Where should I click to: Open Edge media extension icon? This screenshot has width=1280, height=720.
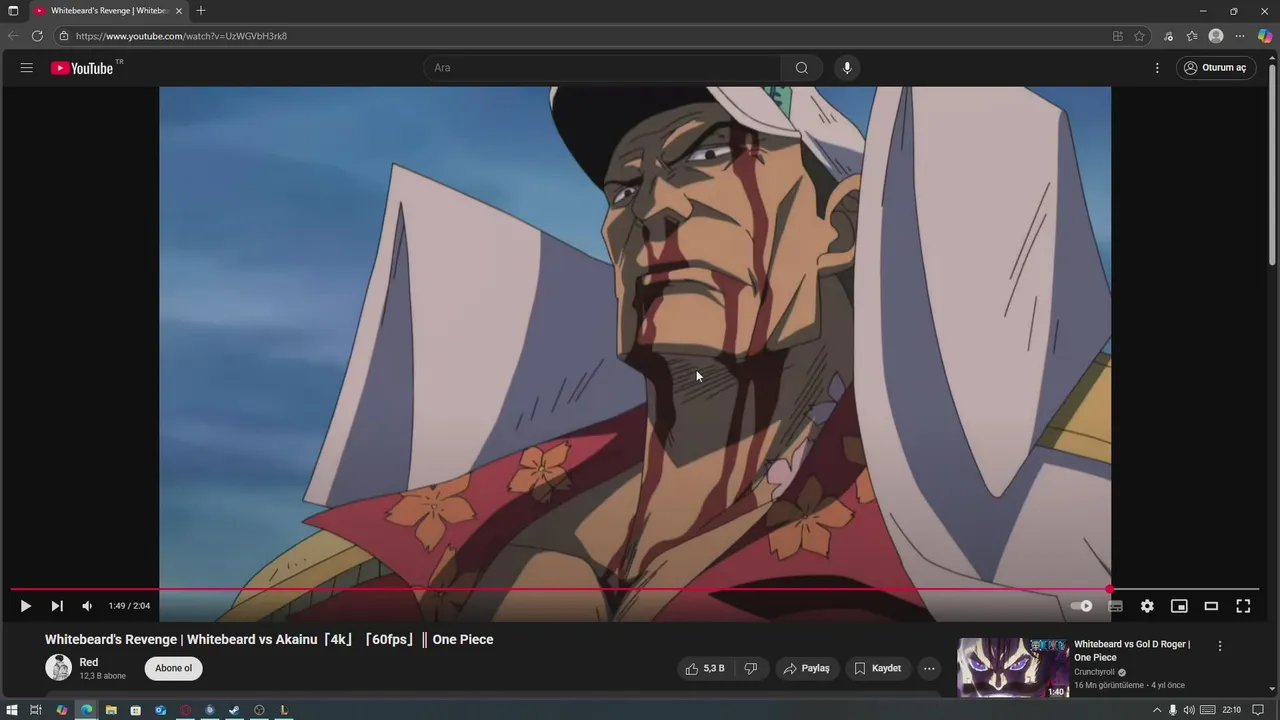(1168, 36)
